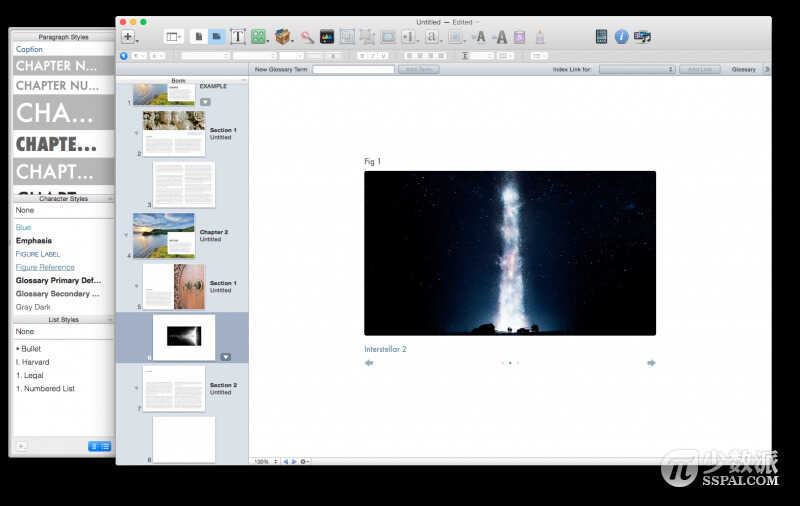Click the Add Pages plus button

click(x=128, y=37)
